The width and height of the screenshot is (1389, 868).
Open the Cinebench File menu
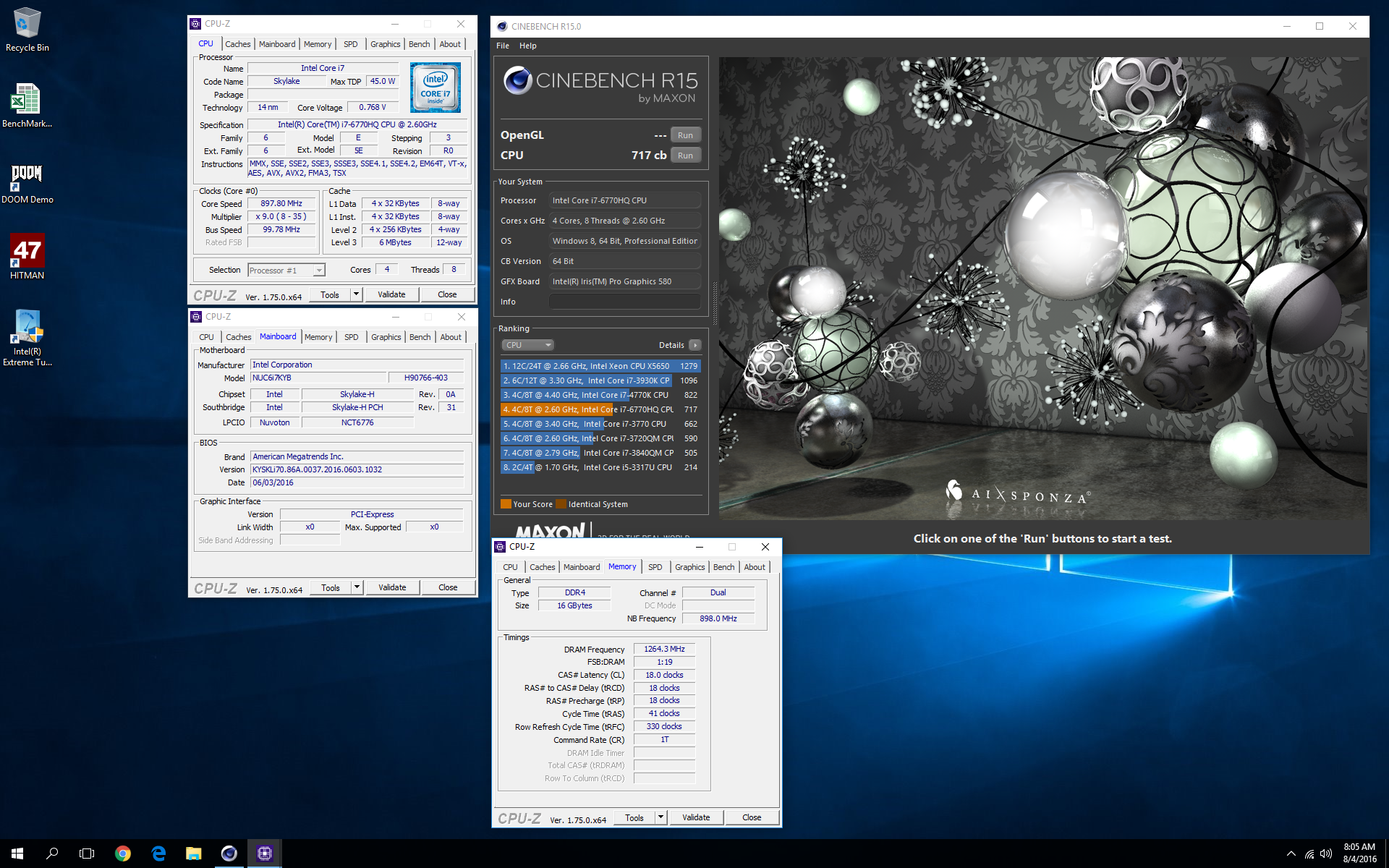click(x=503, y=46)
